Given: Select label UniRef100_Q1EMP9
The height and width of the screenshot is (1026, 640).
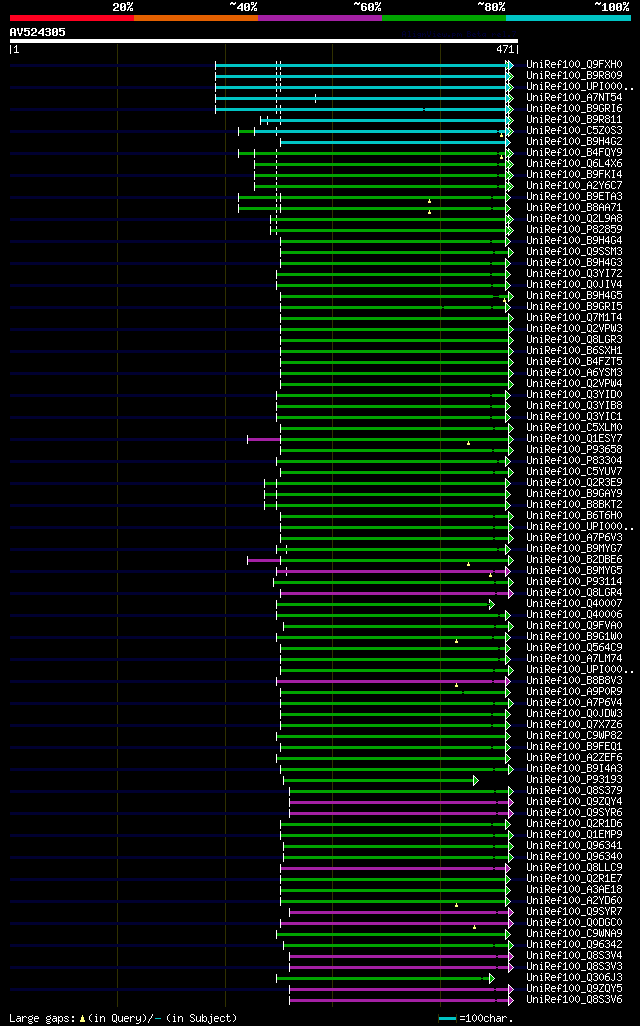Looking at the screenshot, I should pyautogui.click(x=574, y=835).
